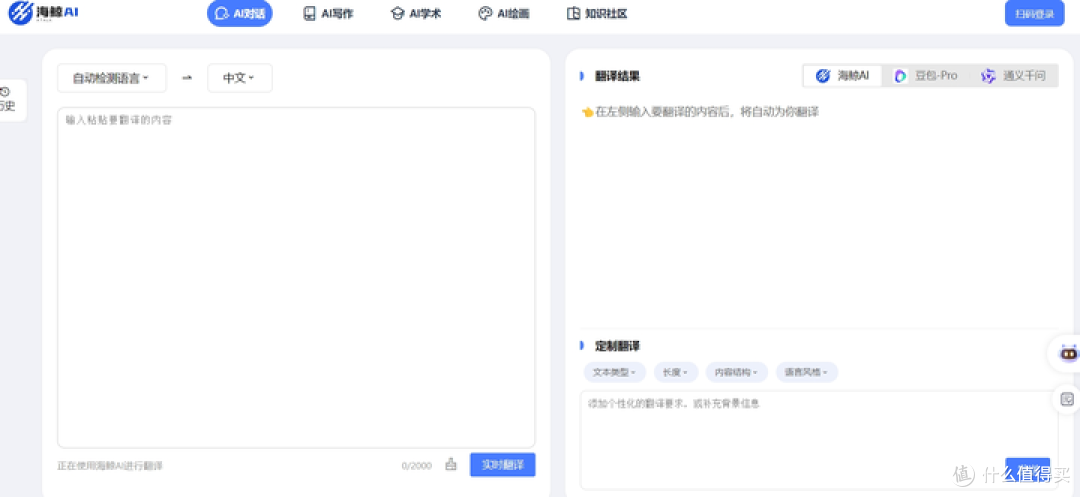The image size is (1080, 497).
Task: Switch to the AI写作 tab
Action: click(x=329, y=14)
